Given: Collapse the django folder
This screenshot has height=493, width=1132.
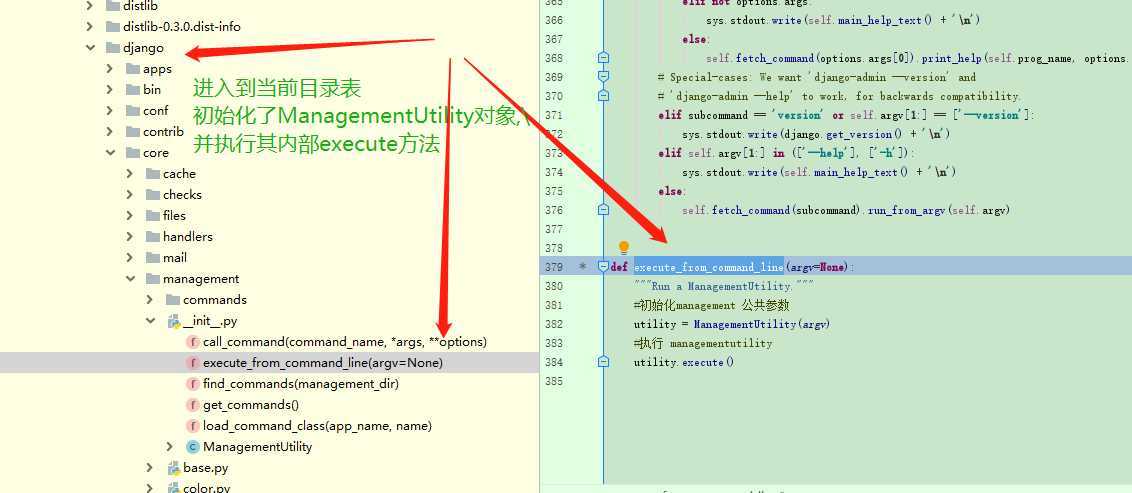Looking at the screenshot, I should (90, 48).
